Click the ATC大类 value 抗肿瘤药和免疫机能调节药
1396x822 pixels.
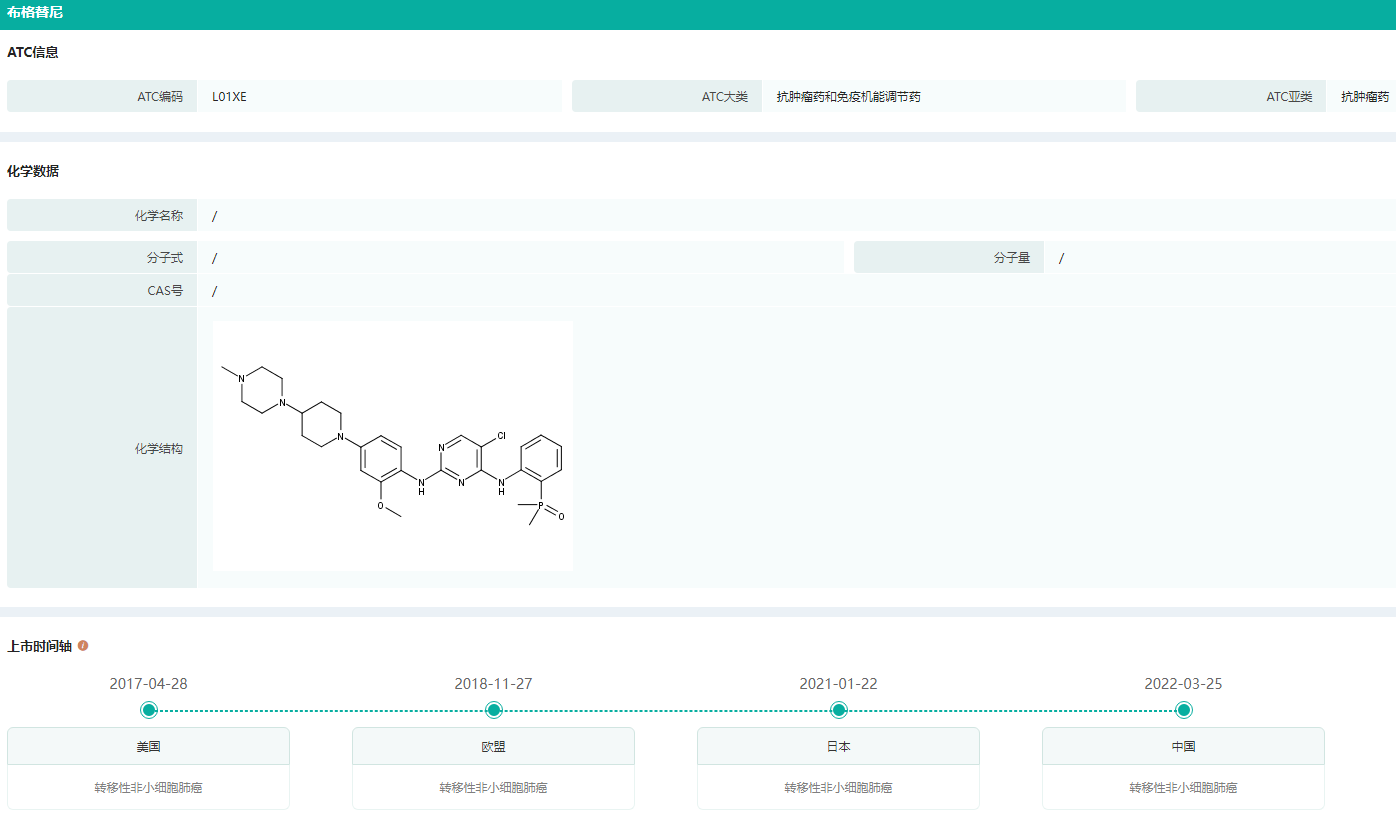[848, 97]
